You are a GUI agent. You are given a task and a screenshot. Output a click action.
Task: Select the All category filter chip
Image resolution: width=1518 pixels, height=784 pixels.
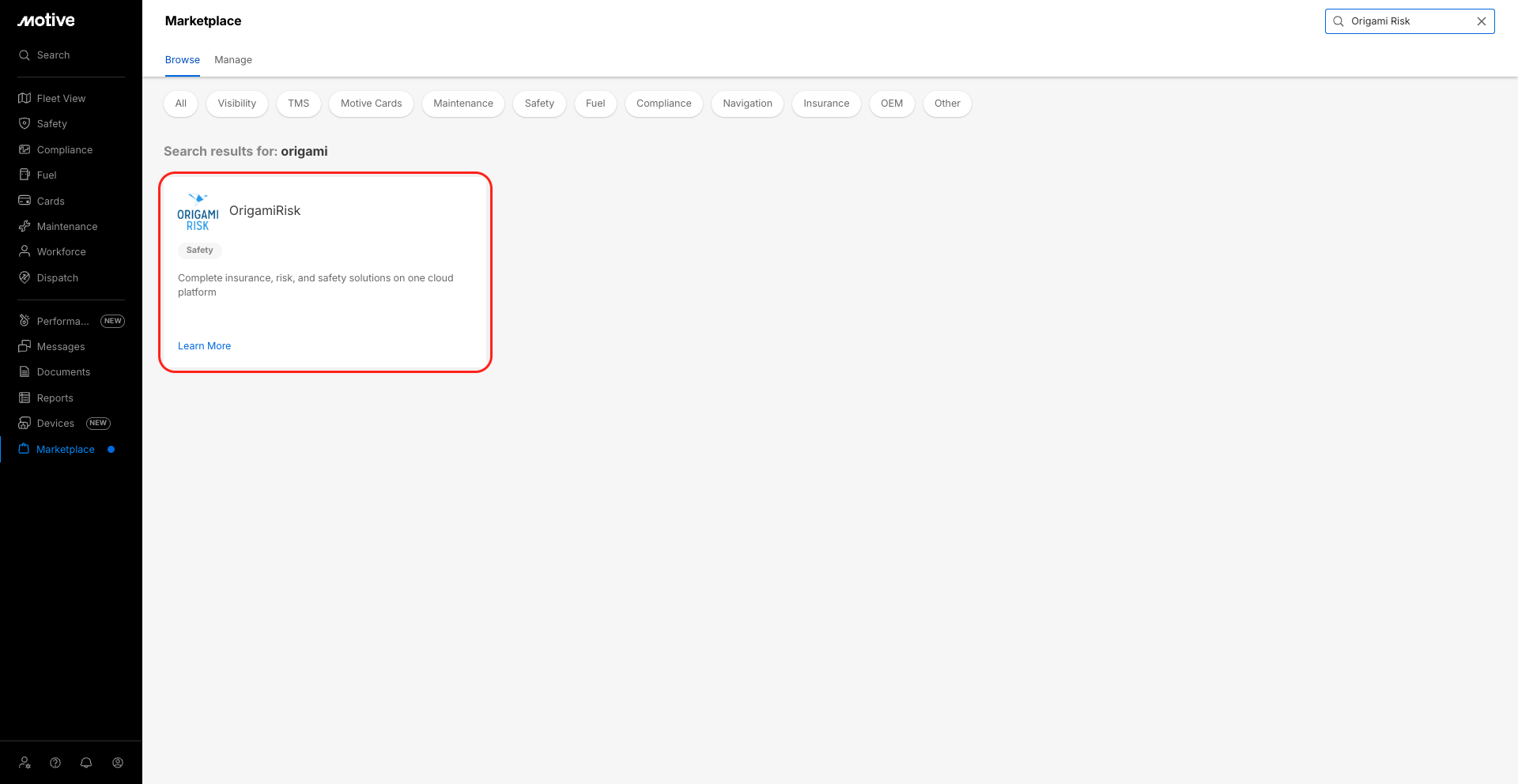tap(181, 104)
